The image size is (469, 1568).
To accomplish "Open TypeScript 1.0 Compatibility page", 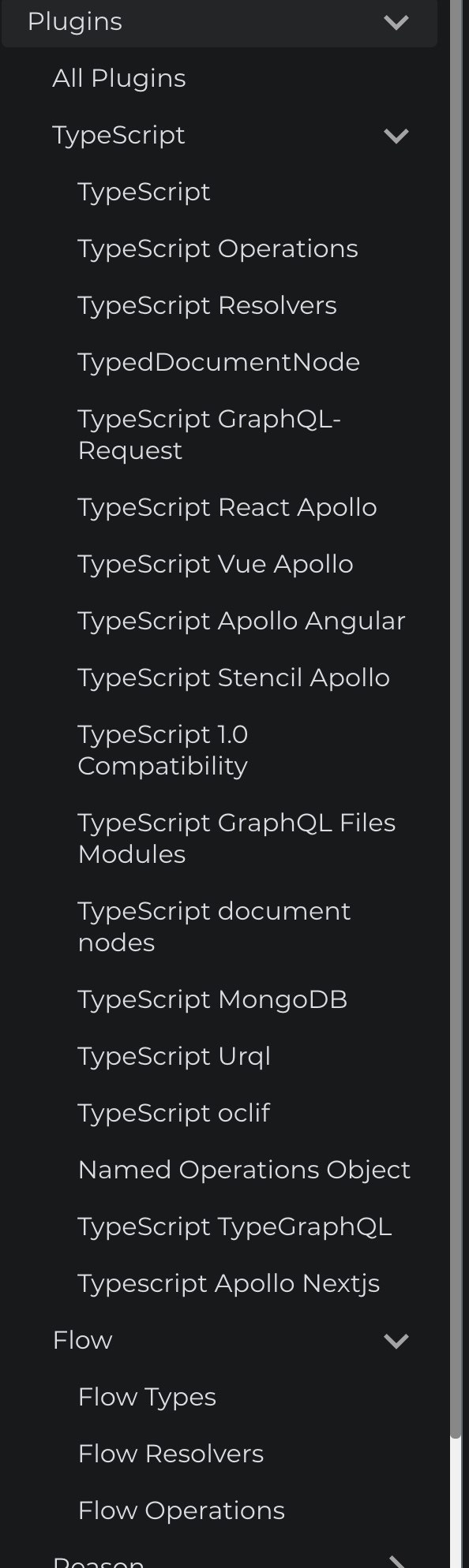I will [163, 751].
